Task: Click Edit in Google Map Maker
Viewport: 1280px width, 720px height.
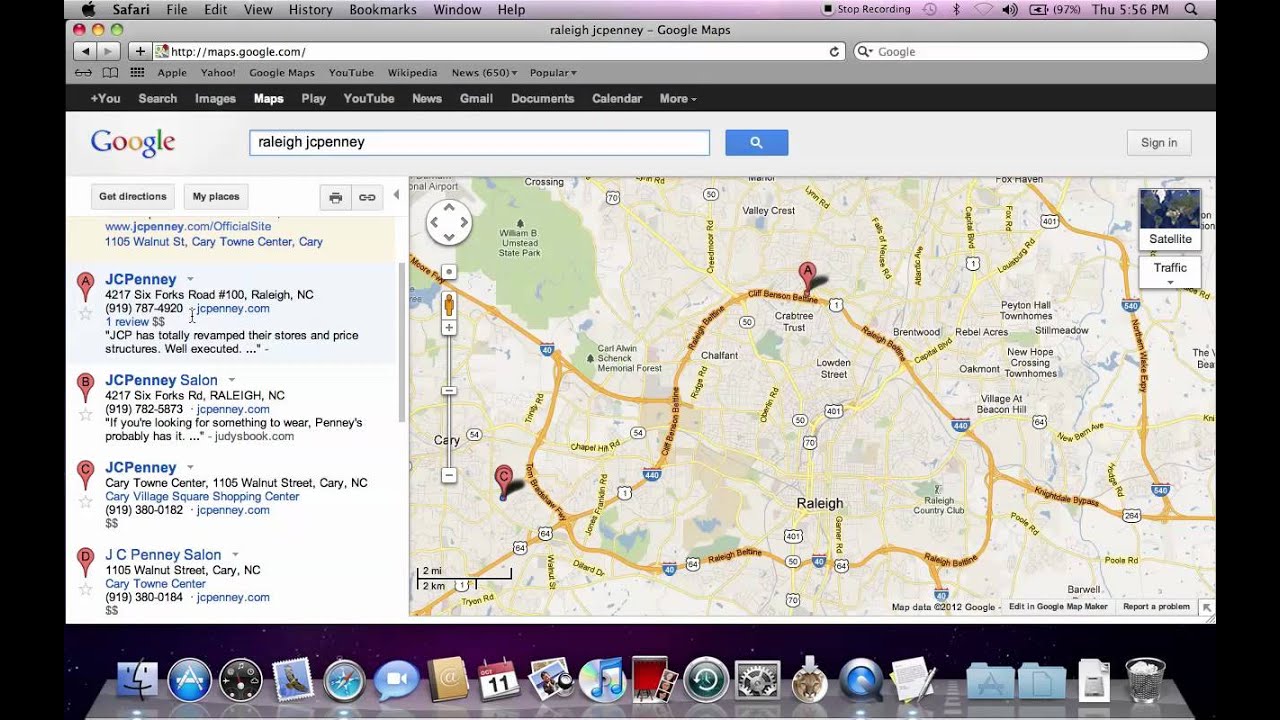Action: (x=1058, y=607)
